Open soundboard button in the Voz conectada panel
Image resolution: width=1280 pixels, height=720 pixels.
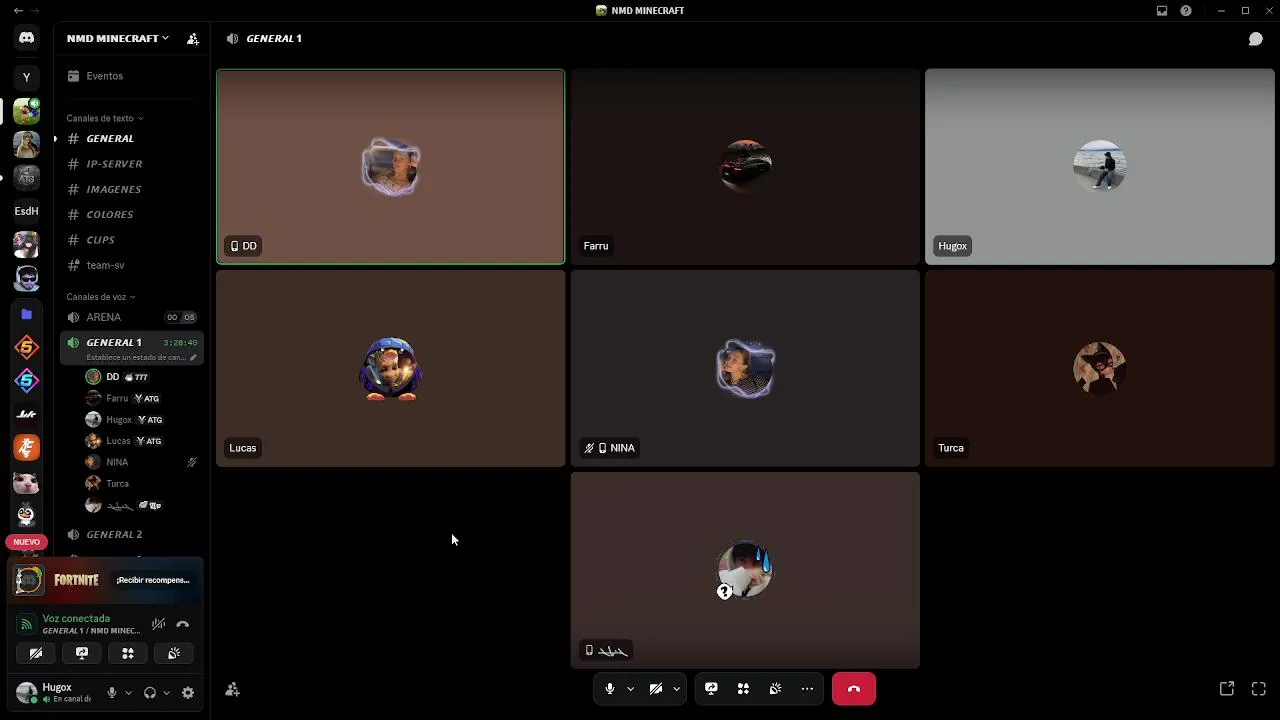pos(174,653)
